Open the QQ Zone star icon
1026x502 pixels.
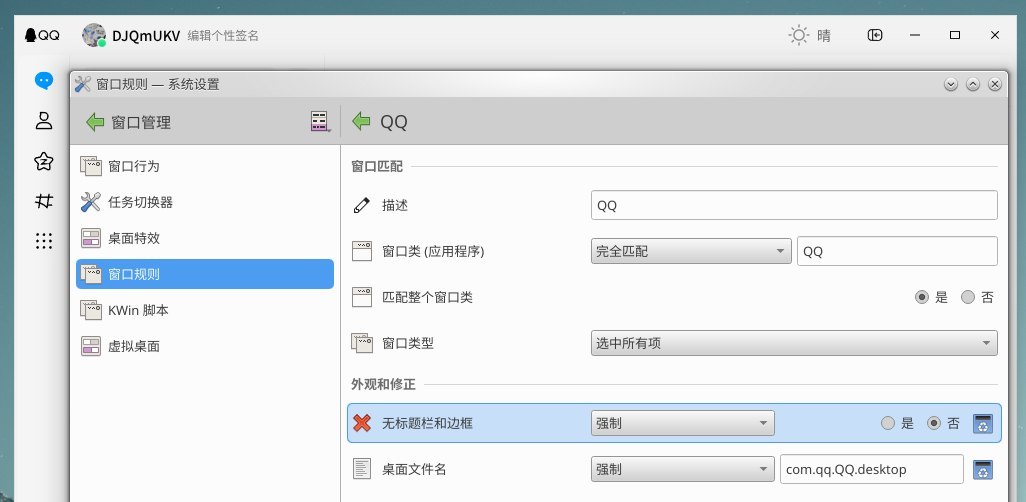click(43, 161)
